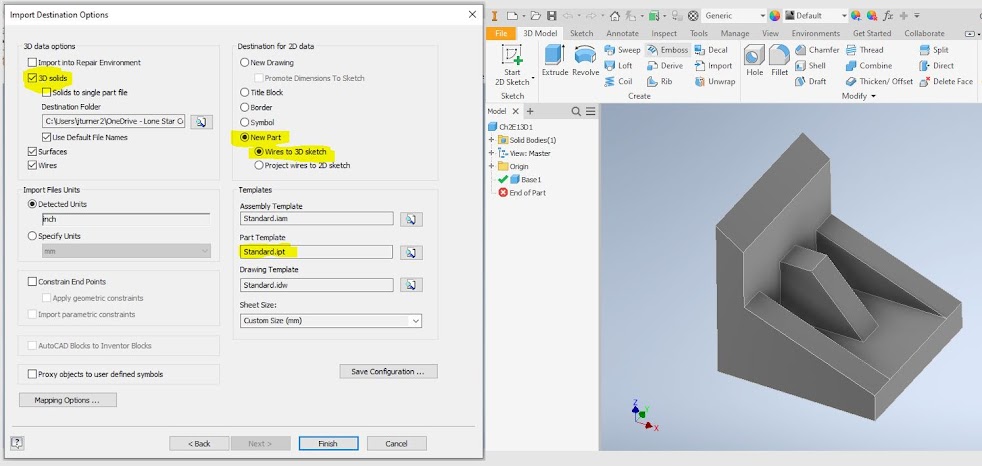Browse for Part Template file

(411, 252)
